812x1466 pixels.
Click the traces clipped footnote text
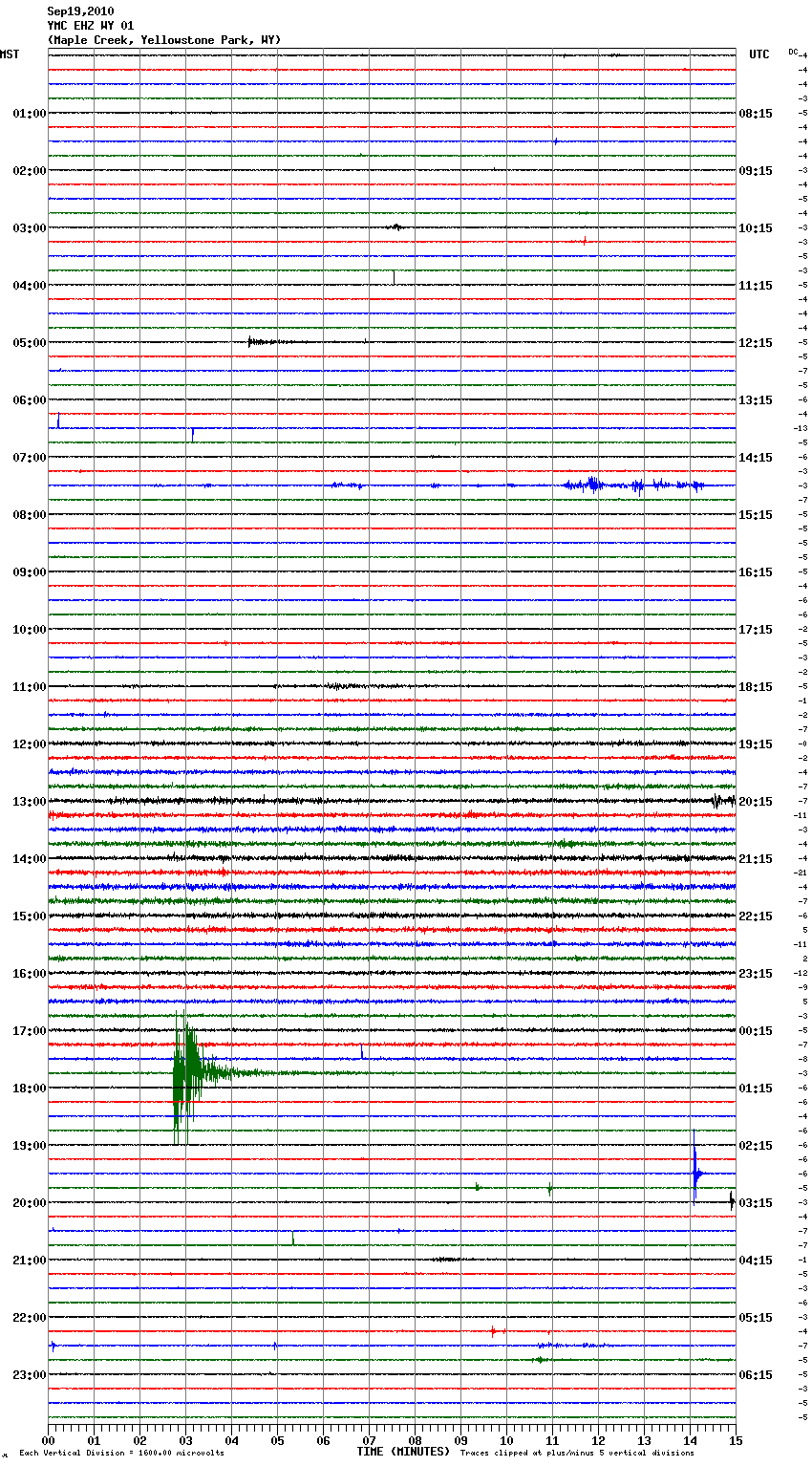click(577, 1453)
